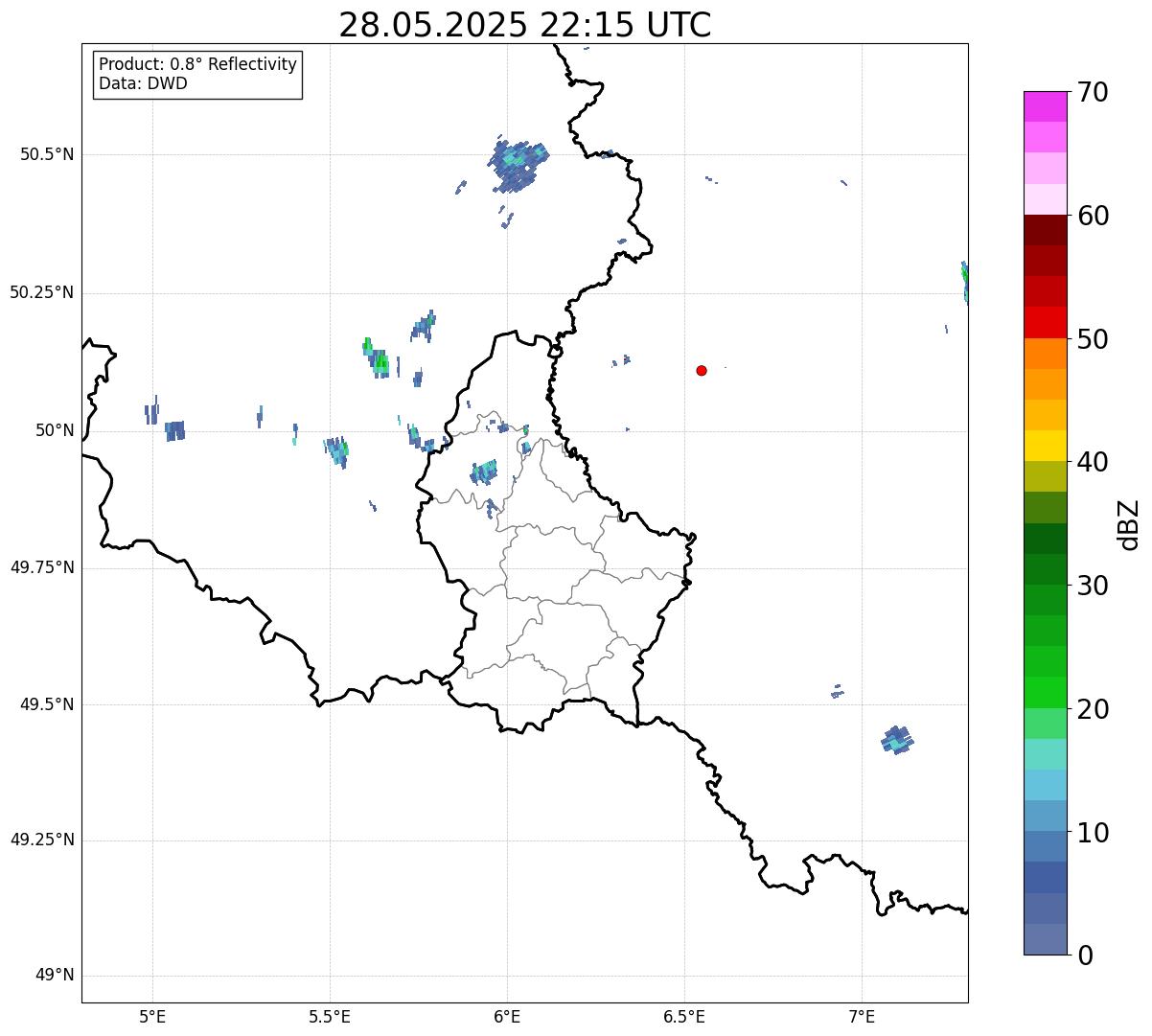Select the dark maroon colorbar swatch below 60
The image size is (1152, 1036).
point(1046,230)
